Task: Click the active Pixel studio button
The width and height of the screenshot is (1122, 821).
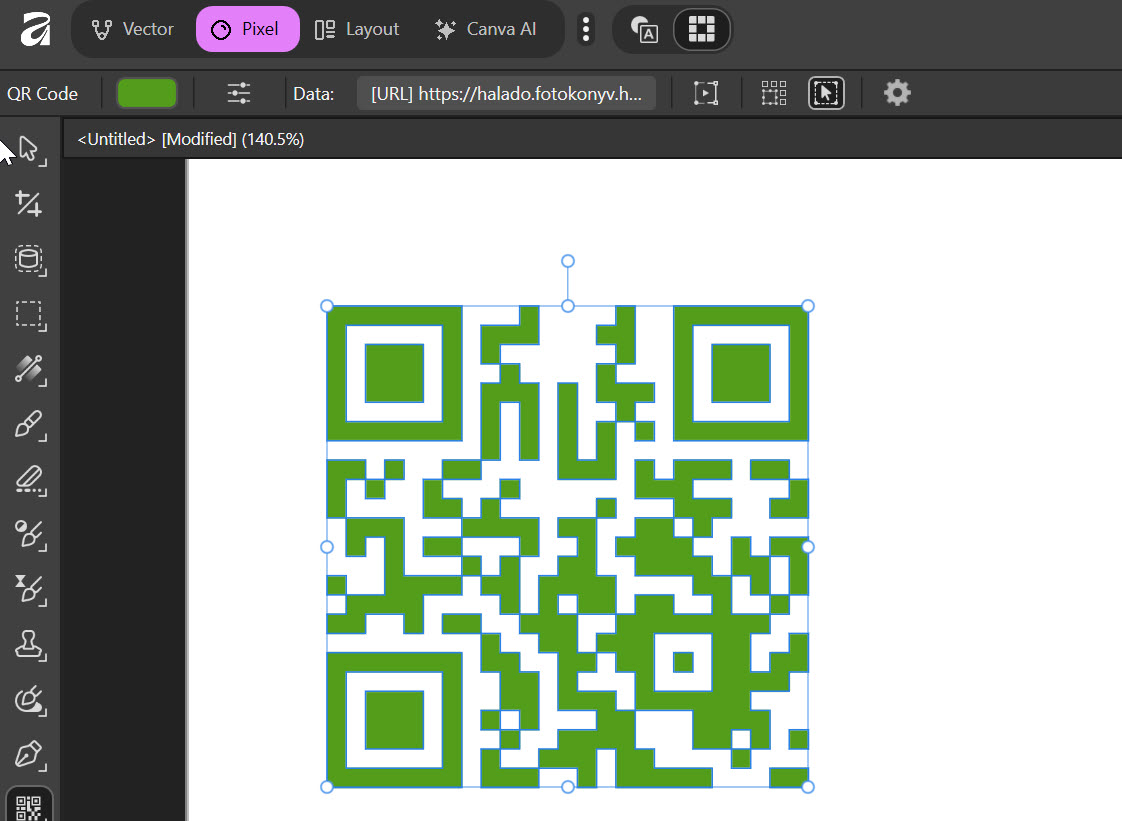Action: (x=247, y=29)
